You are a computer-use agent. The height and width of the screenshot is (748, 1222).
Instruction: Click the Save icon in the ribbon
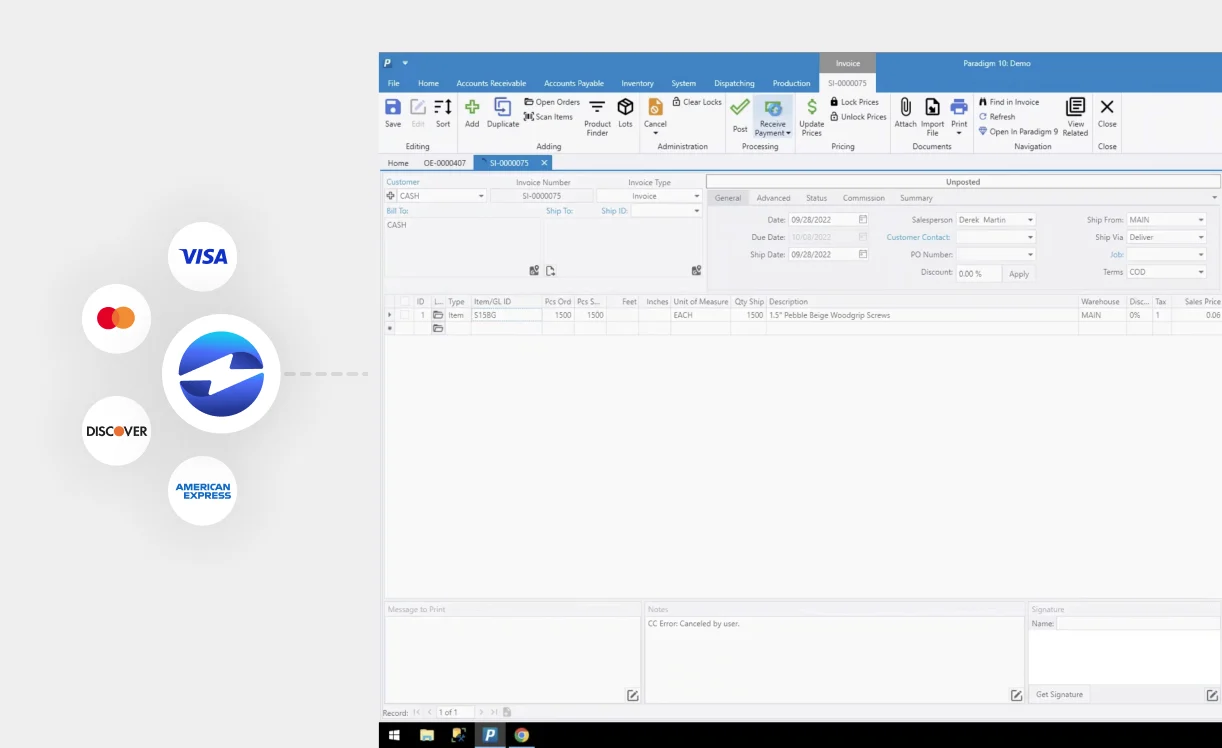coord(393,107)
